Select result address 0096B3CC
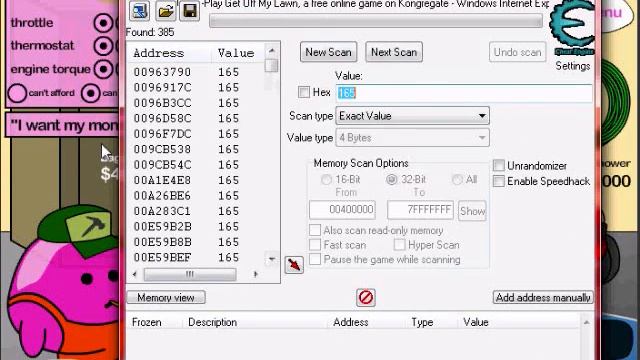Image resolution: width=640 pixels, height=360 pixels. [162, 103]
